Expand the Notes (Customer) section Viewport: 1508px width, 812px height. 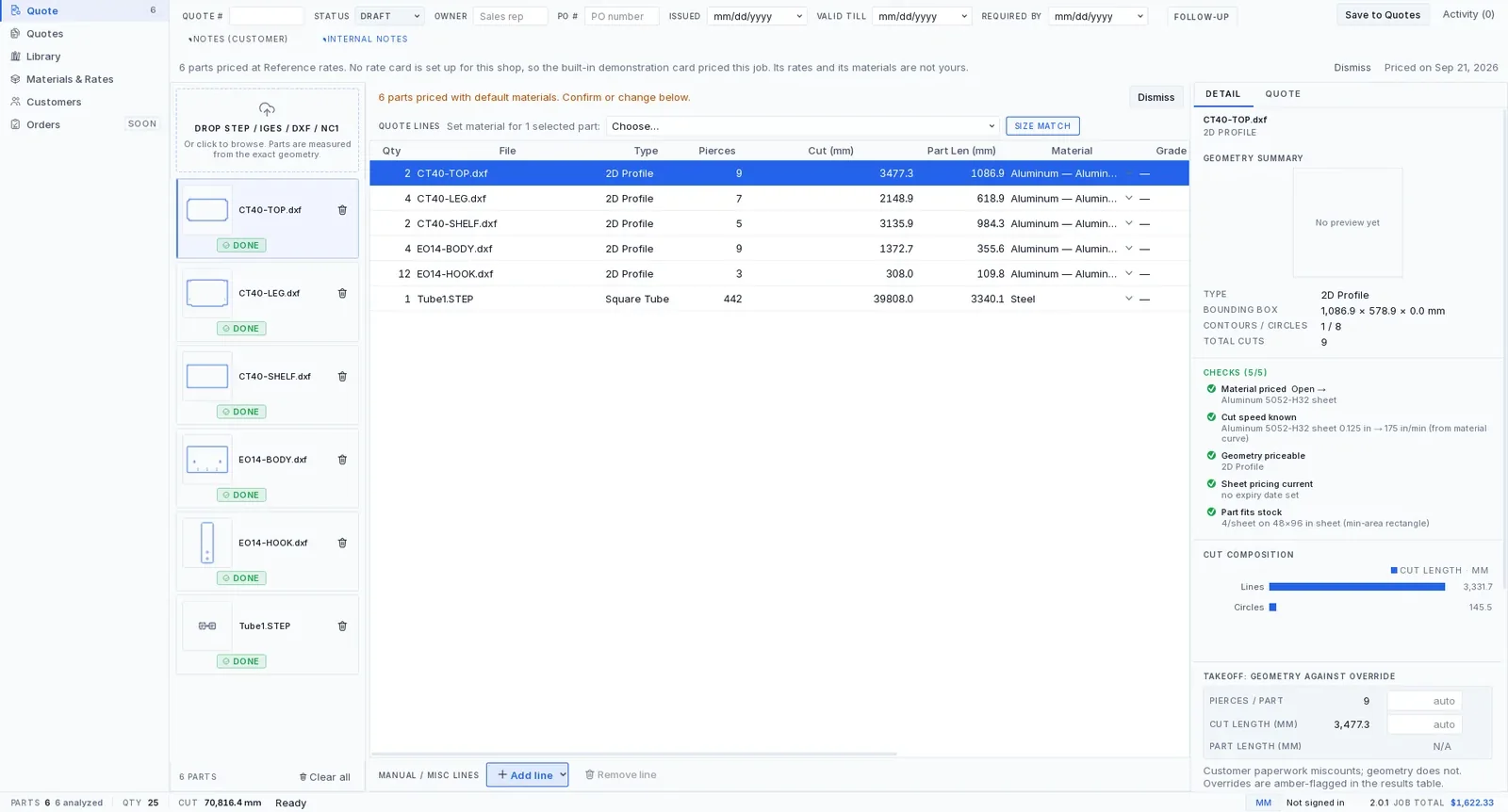238,39
